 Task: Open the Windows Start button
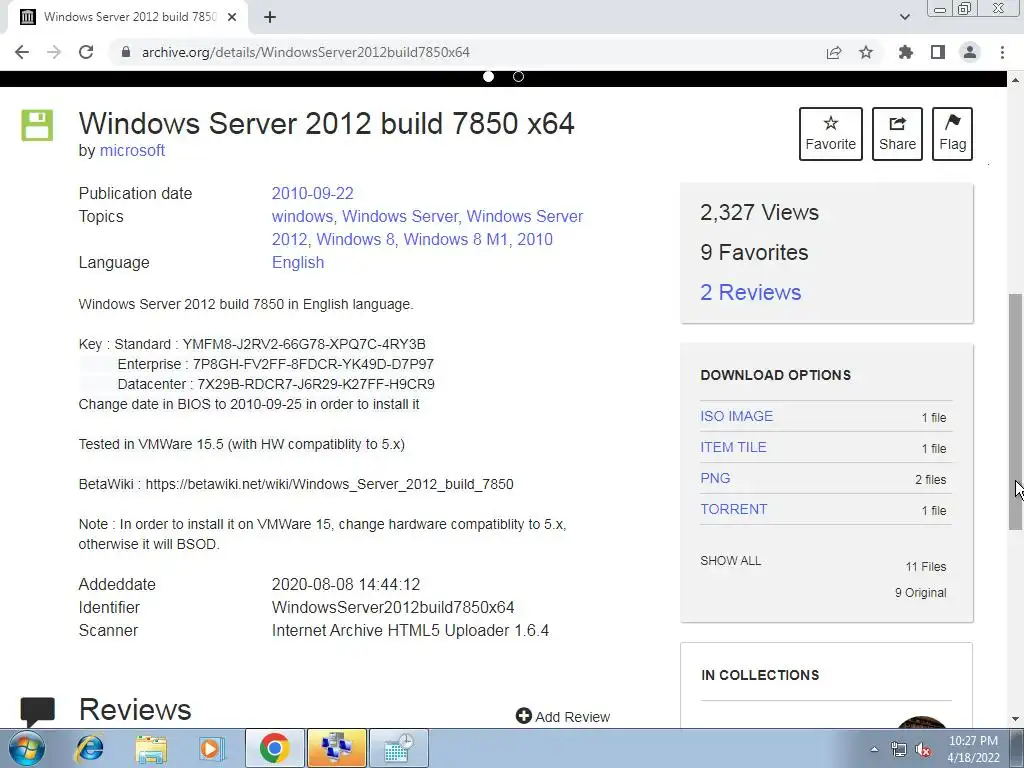click(x=27, y=748)
